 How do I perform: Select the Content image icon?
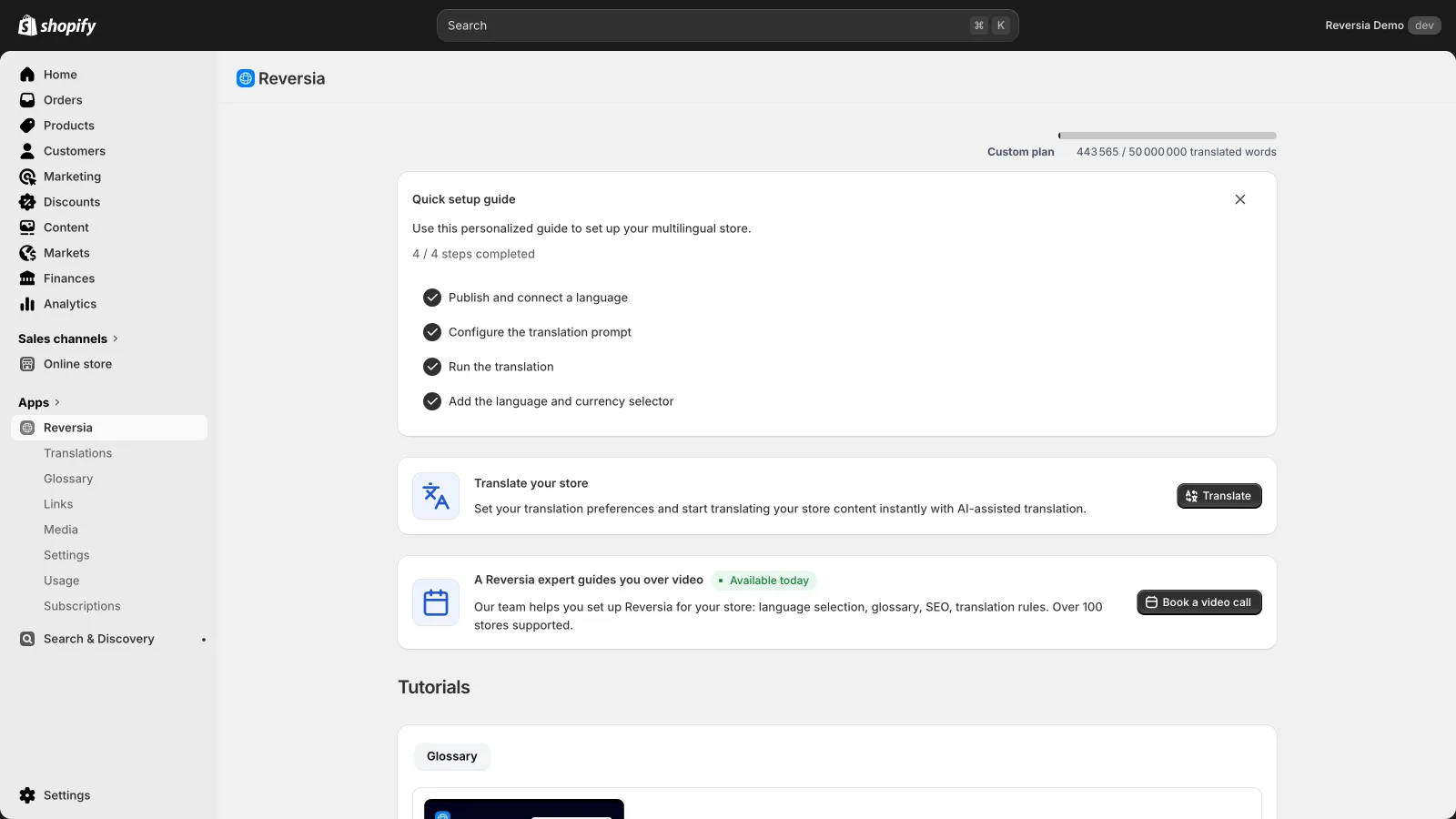pyautogui.click(x=27, y=227)
